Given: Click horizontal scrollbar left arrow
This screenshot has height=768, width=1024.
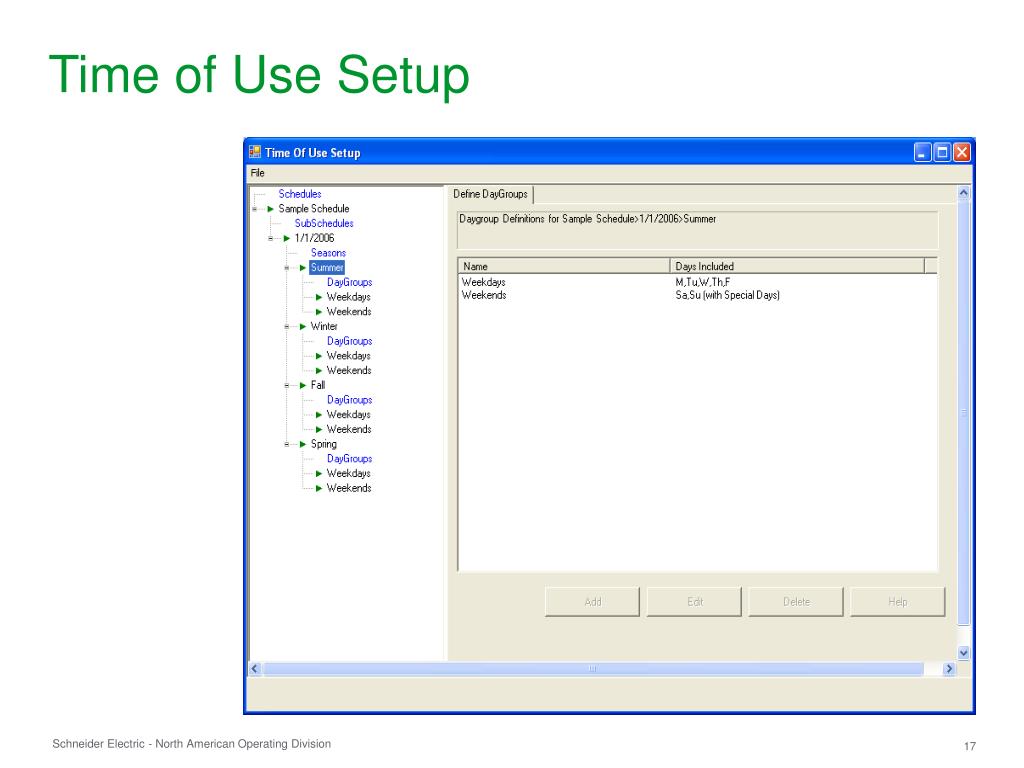Looking at the screenshot, I should tap(255, 669).
